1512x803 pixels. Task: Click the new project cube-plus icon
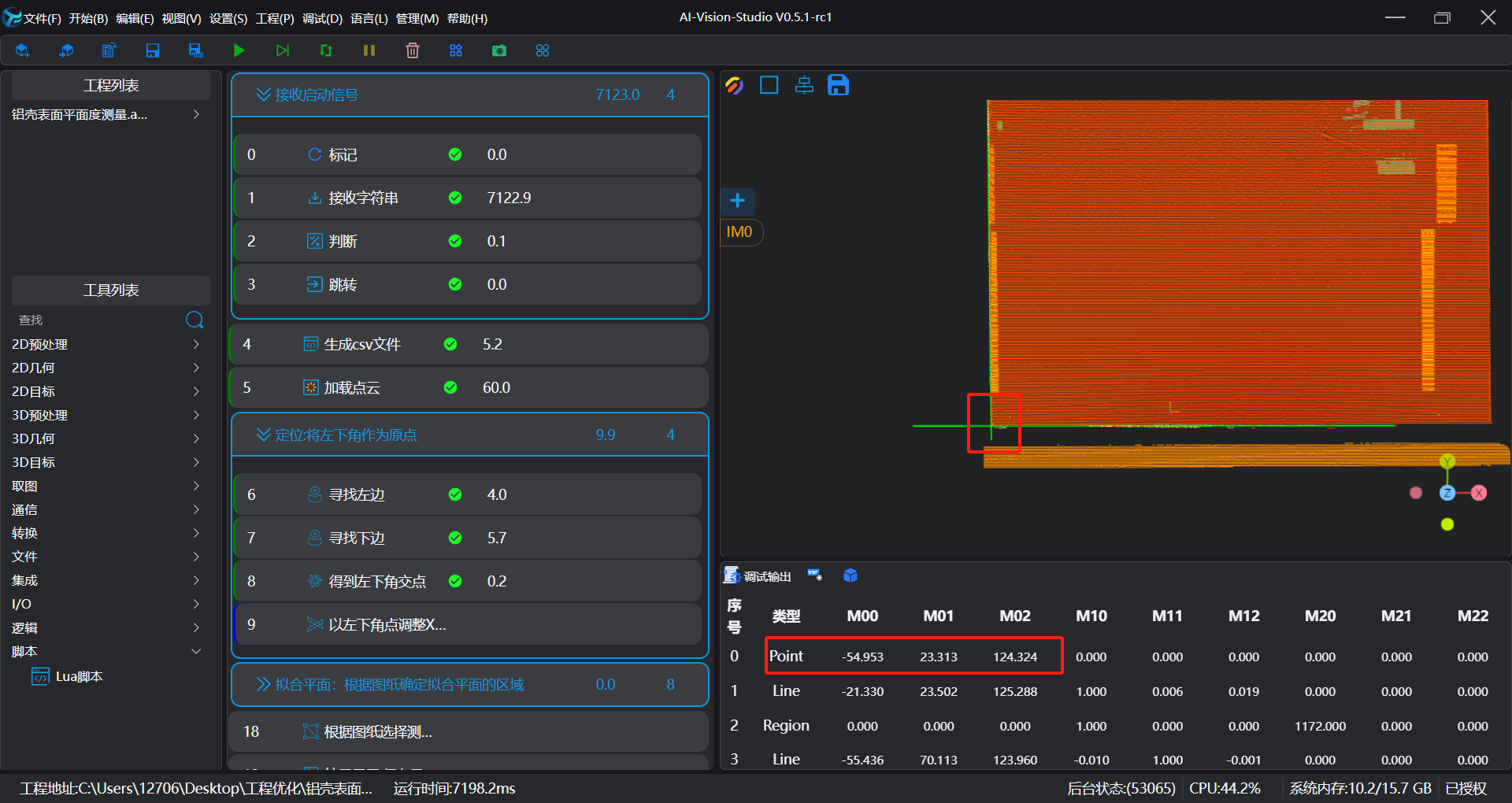click(22, 50)
